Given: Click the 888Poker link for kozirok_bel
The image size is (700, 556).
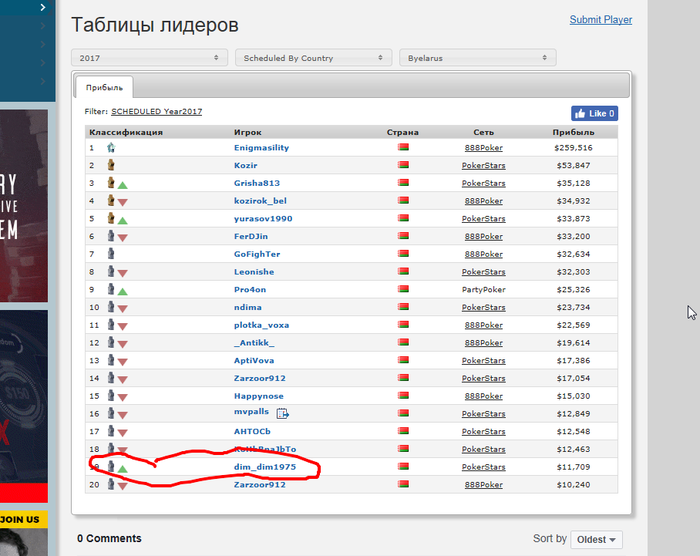Looking at the screenshot, I should click(x=483, y=201).
